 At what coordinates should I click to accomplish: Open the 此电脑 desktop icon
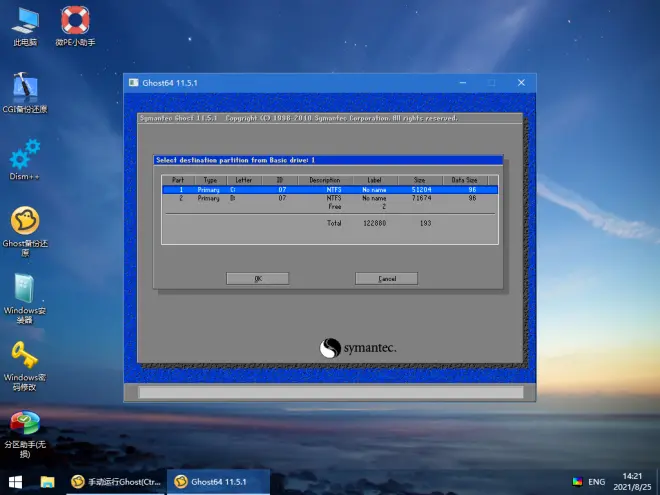[25, 26]
